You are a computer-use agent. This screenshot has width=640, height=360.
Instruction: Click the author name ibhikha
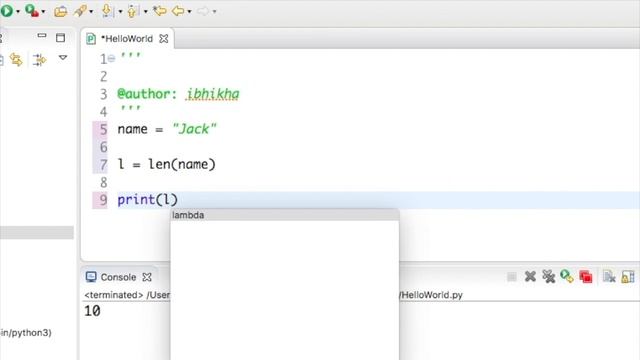coord(212,94)
